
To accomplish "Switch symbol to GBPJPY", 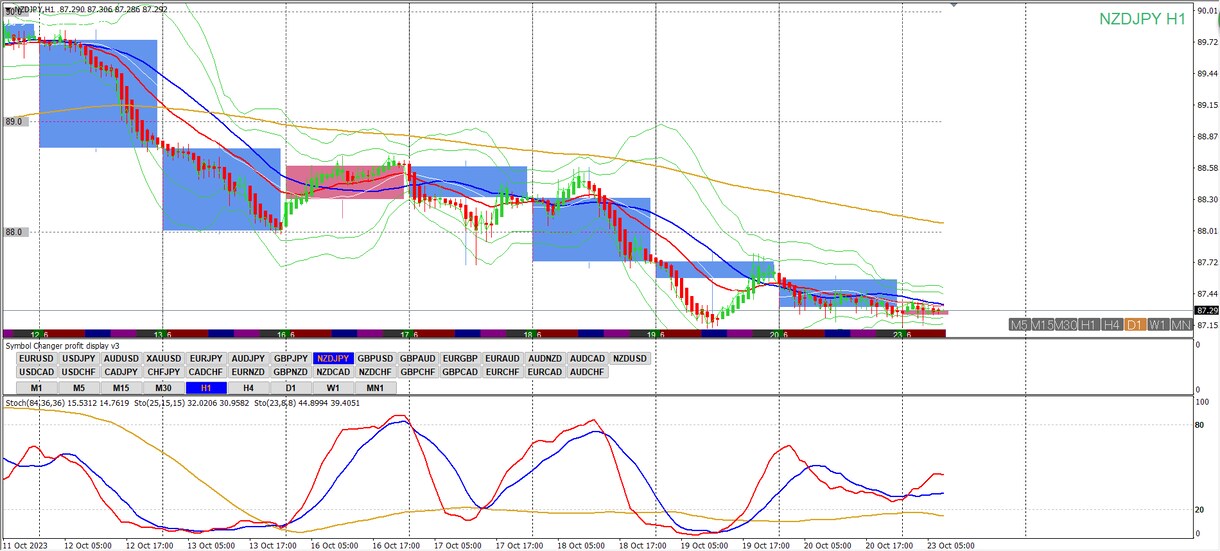I will [290, 358].
